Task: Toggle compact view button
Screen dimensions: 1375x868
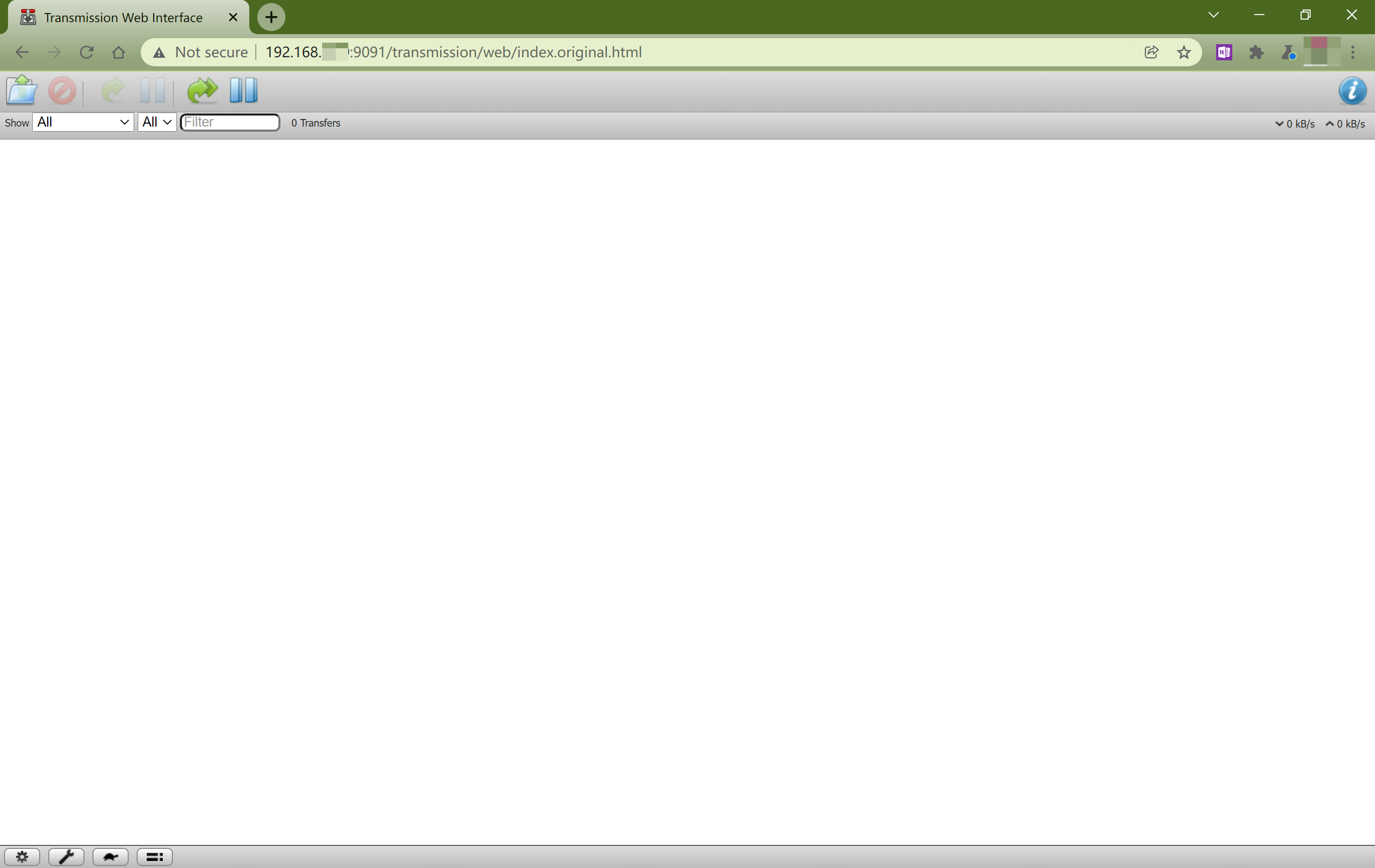Action: pyautogui.click(x=154, y=856)
